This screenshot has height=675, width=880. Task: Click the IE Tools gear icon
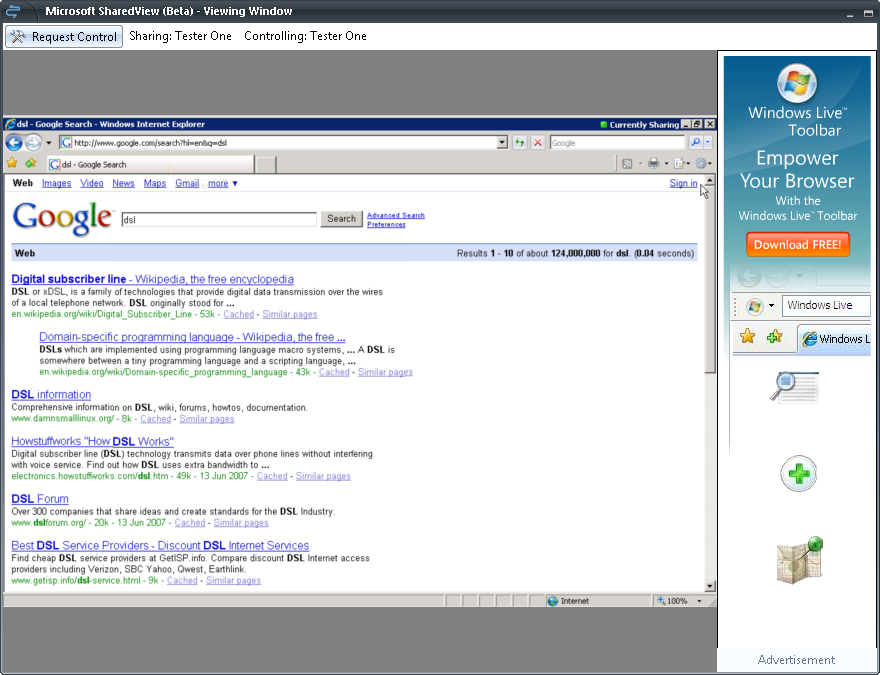coord(700,163)
